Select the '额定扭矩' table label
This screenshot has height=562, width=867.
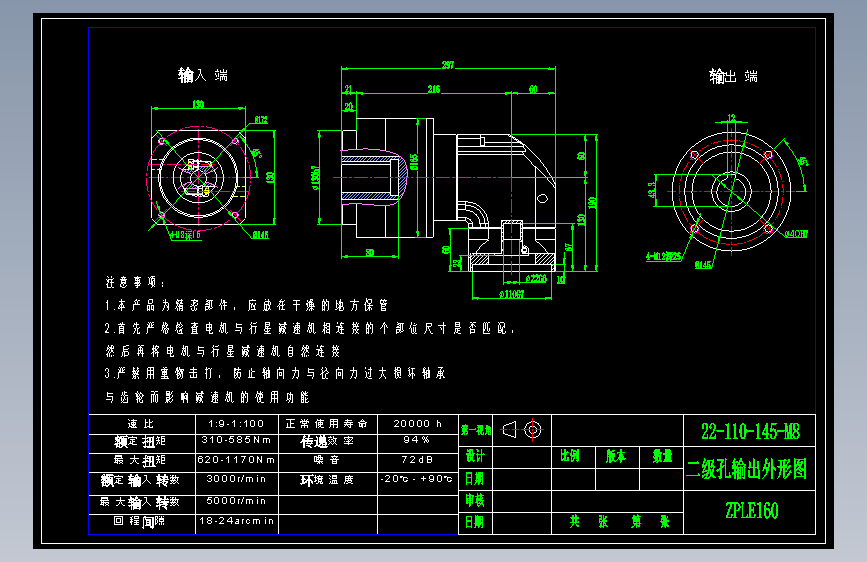140,441
